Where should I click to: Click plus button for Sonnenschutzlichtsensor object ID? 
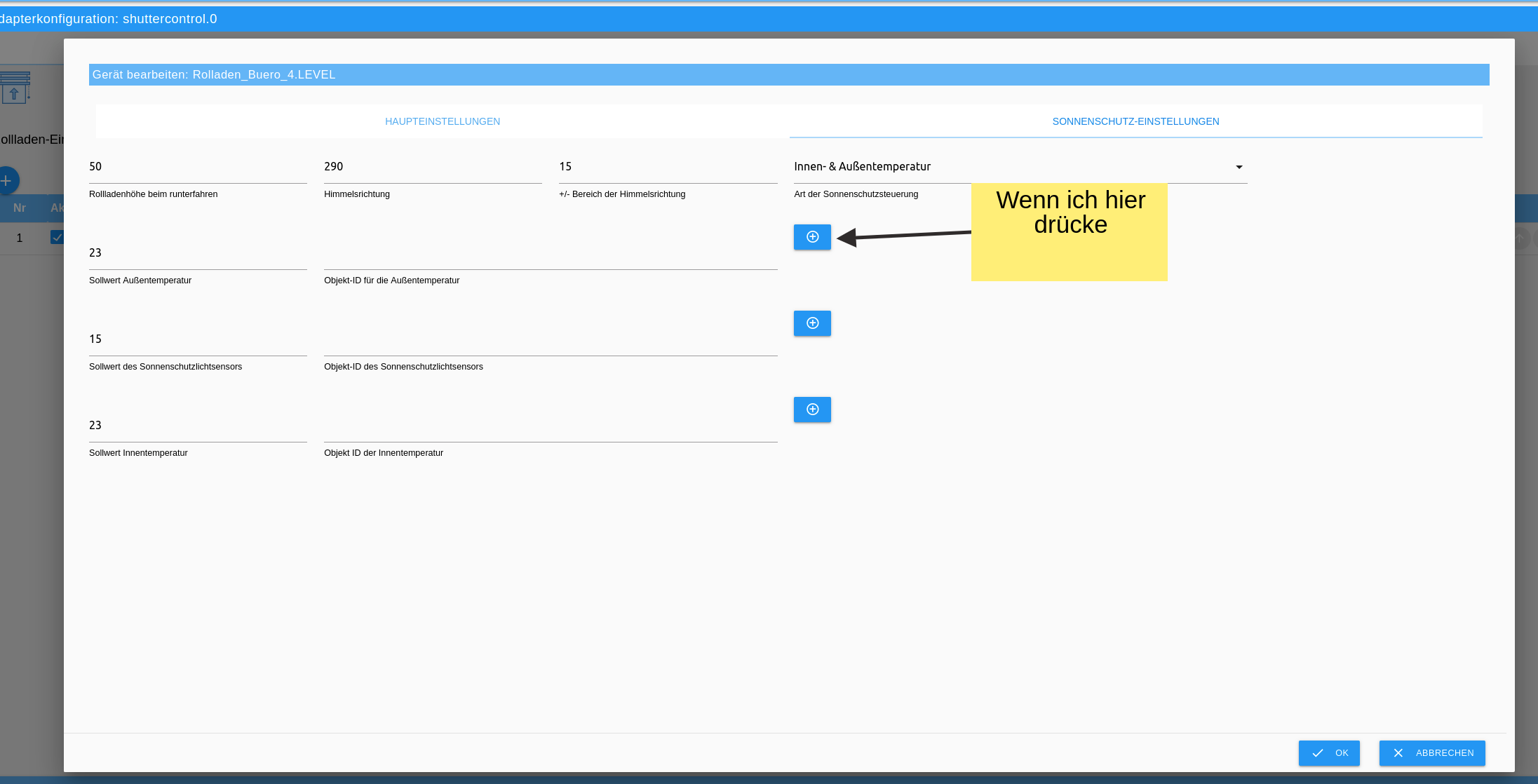coord(812,323)
